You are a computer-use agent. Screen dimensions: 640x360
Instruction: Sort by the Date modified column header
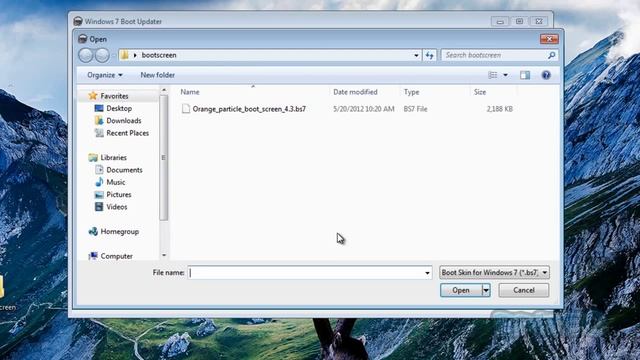355,92
